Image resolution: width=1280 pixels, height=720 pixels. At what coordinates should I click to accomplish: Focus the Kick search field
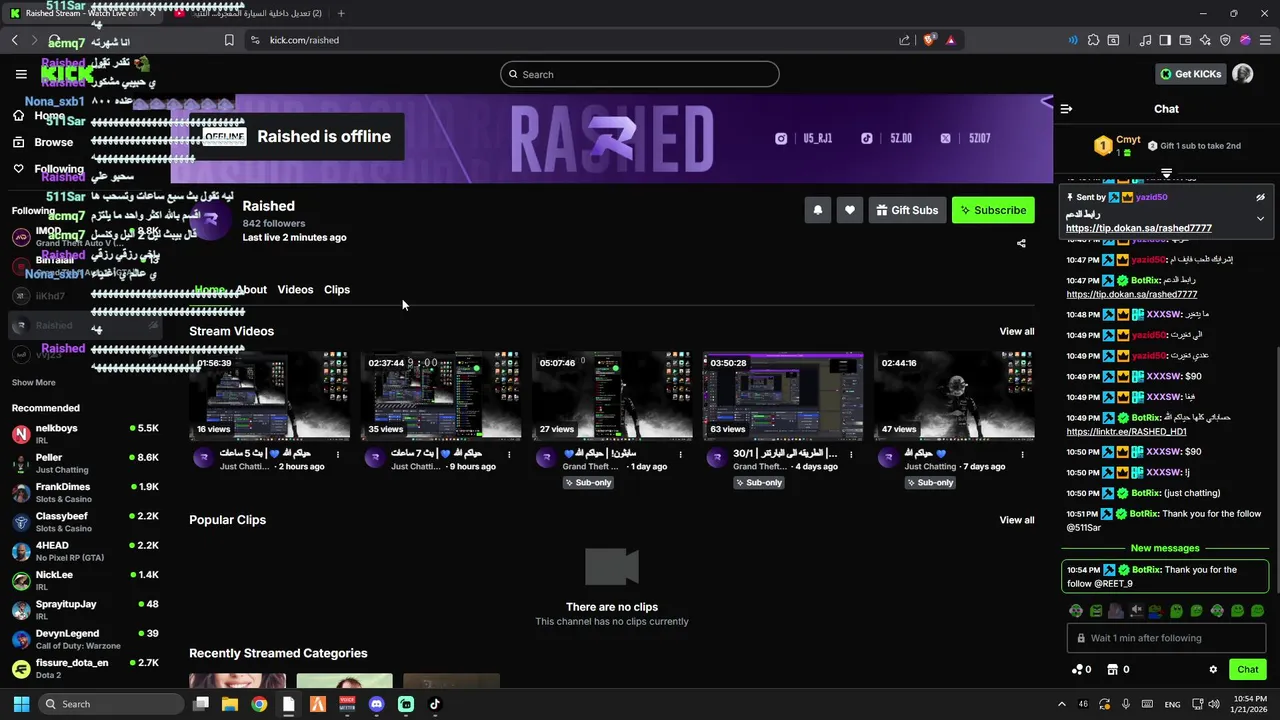640,74
